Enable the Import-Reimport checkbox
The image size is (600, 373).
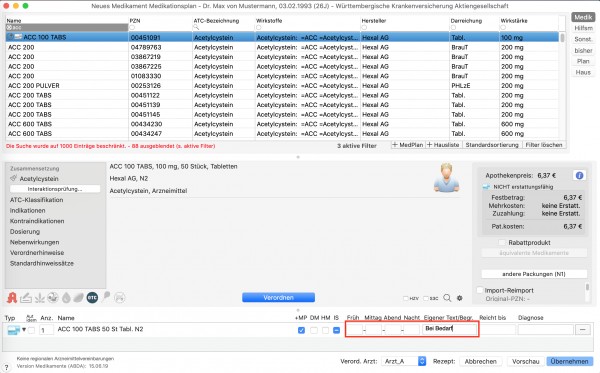coord(480,290)
